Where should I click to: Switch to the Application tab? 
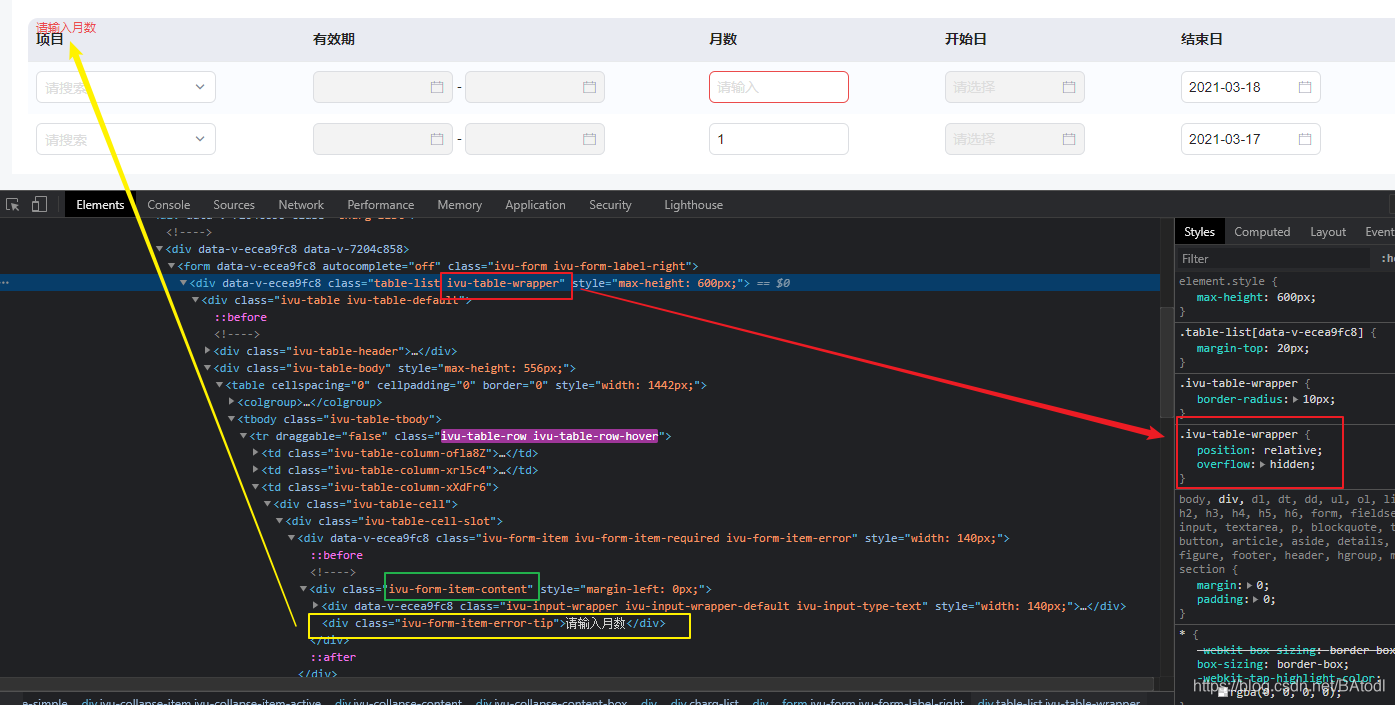(x=535, y=204)
